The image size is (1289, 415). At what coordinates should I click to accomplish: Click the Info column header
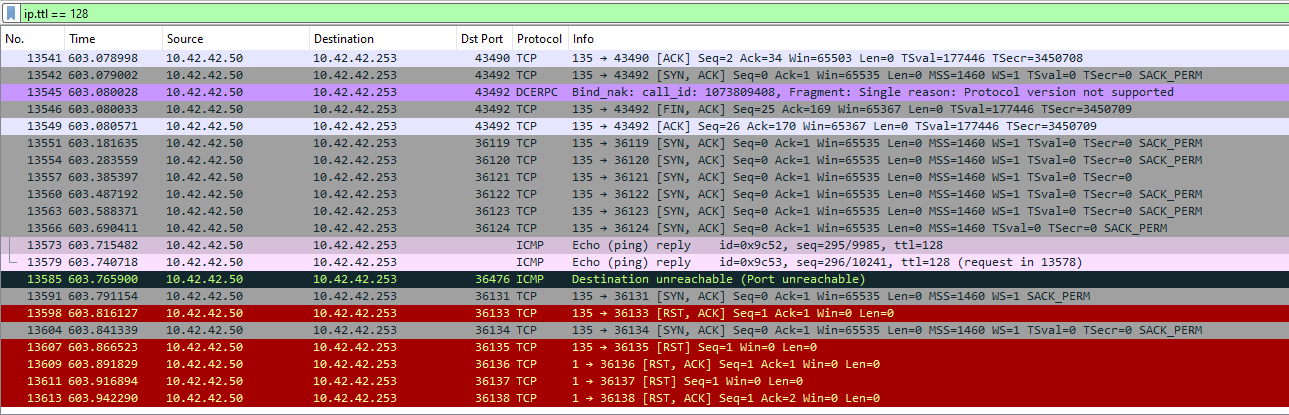pos(928,39)
